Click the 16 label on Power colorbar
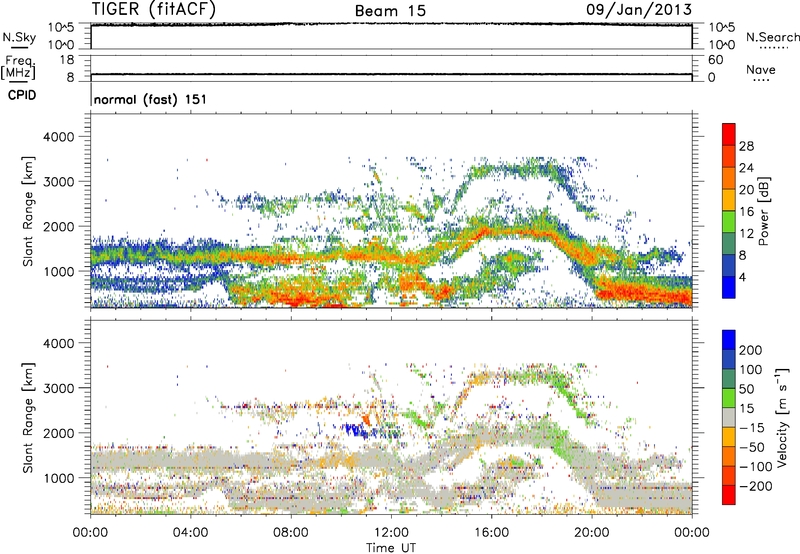The image size is (800, 554). coord(746,212)
